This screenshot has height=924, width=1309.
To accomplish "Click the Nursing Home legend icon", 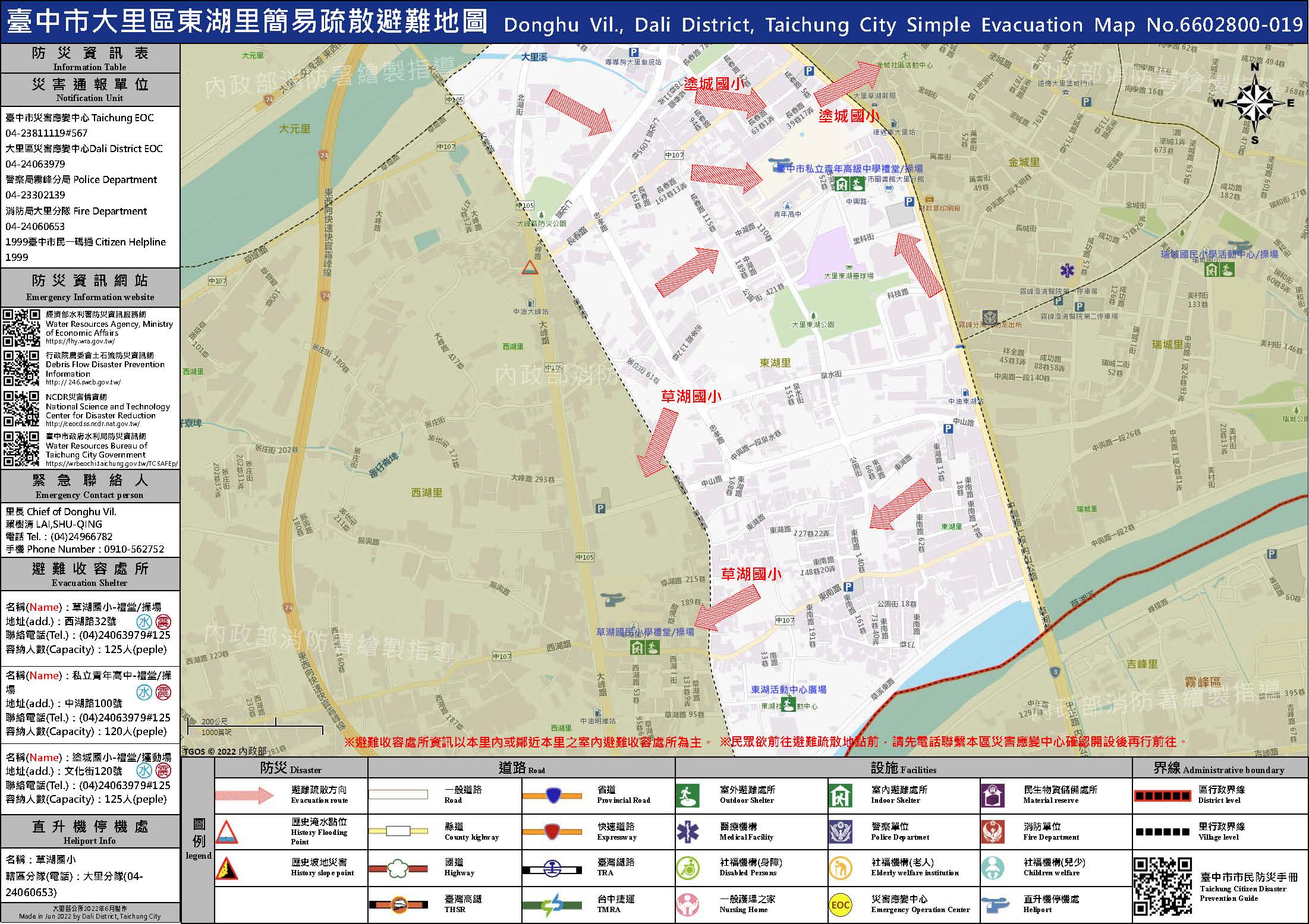I will click(x=687, y=904).
